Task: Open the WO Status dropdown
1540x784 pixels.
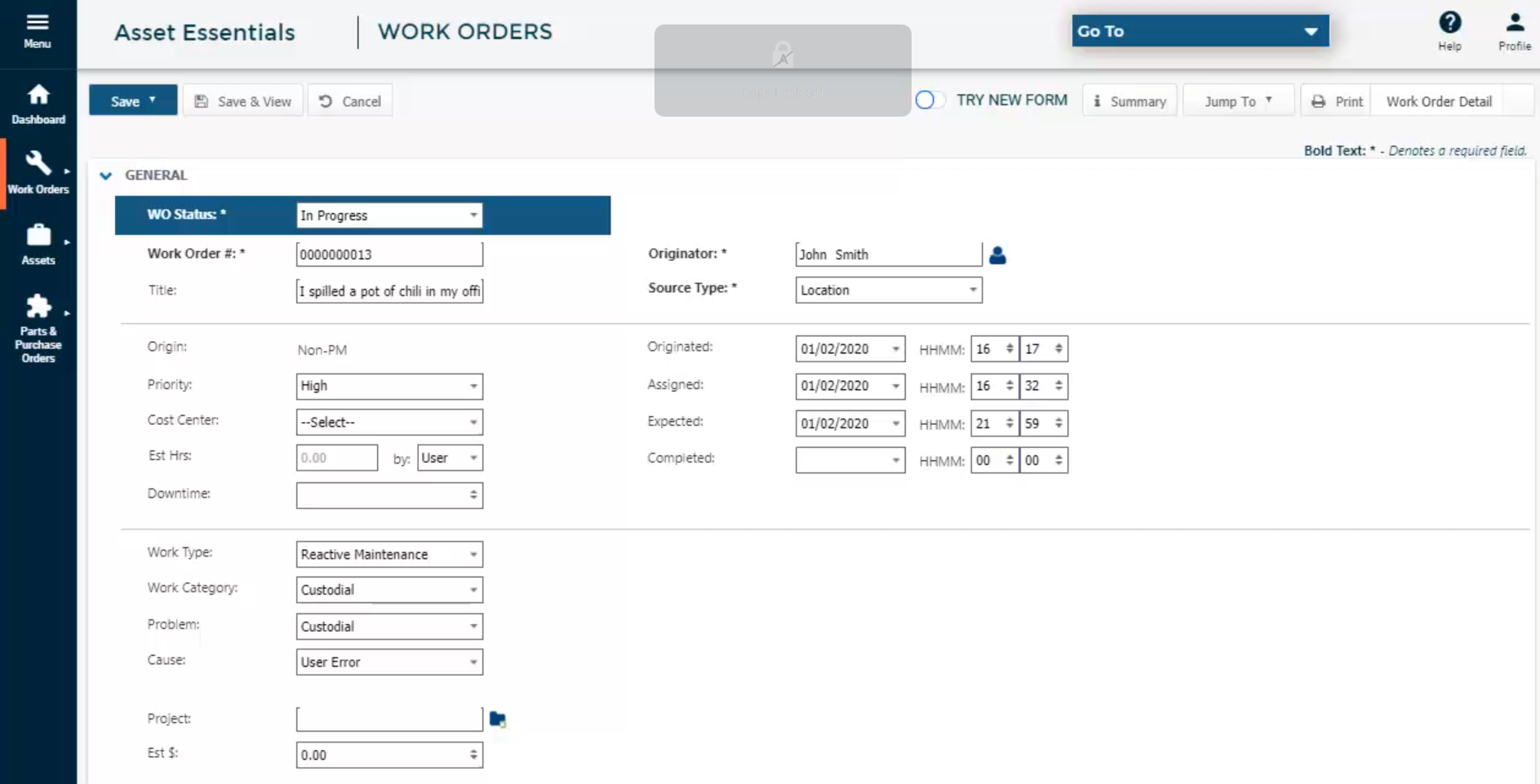Action: click(x=473, y=215)
